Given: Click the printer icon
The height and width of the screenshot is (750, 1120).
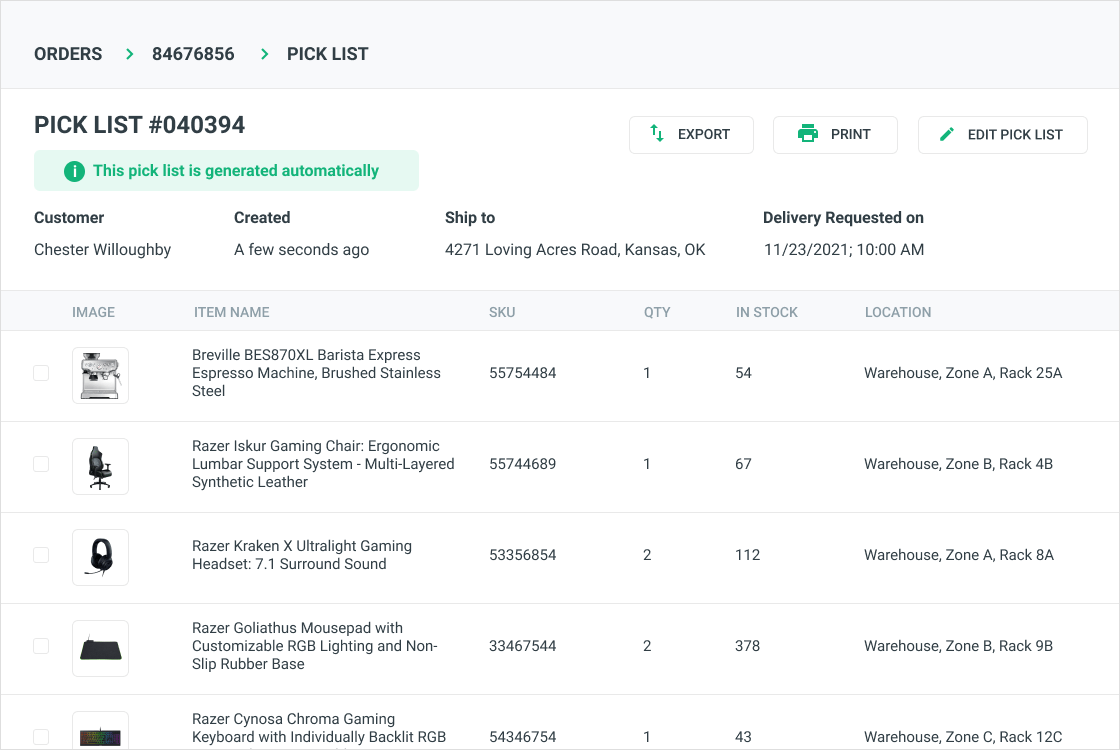Looking at the screenshot, I should click(x=808, y=134).
